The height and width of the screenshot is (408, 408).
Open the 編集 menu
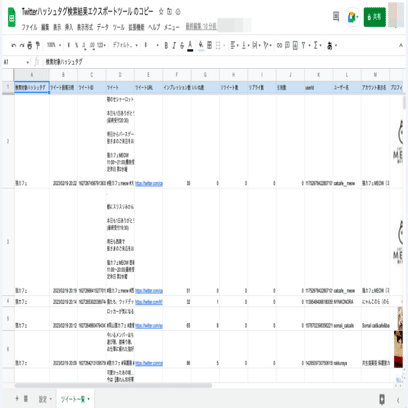[x=45, y=27]
